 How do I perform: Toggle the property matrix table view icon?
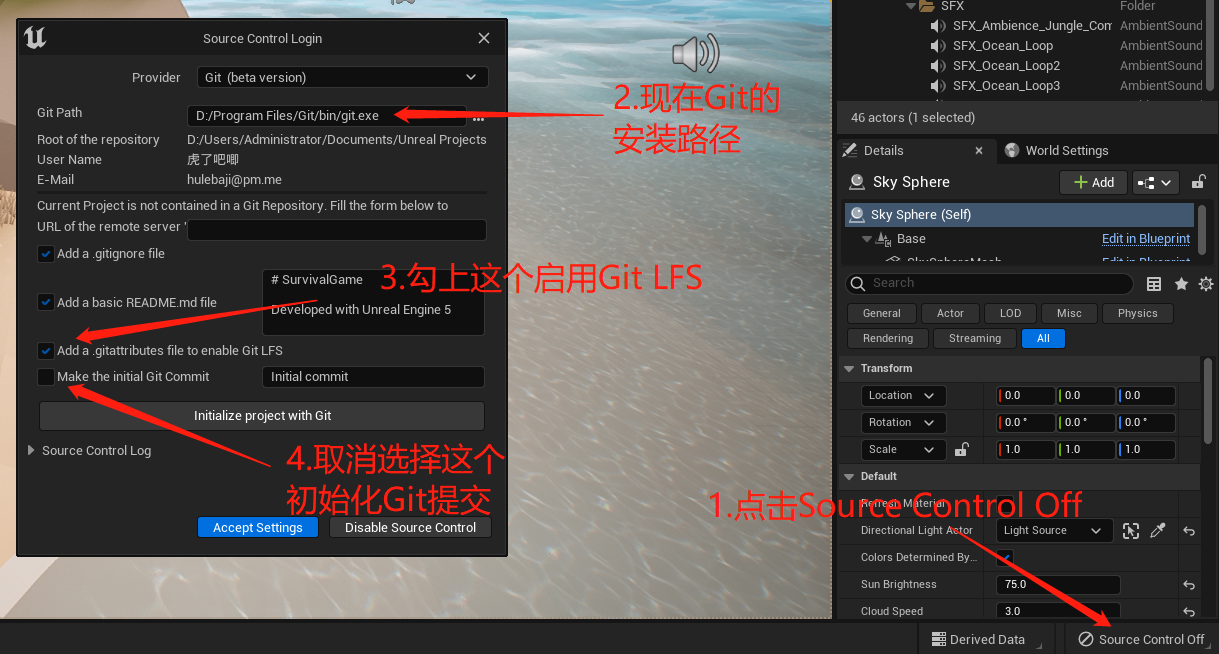pyautogui.click(x=1154, y=284)
